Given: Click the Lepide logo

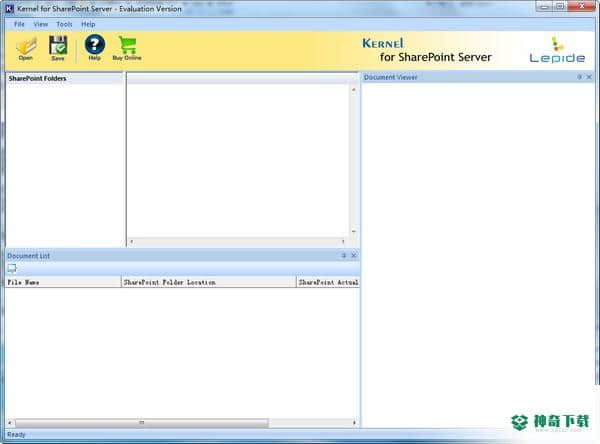Looking at the screenshot, I should pyautogui.click(x=557, y=50).
